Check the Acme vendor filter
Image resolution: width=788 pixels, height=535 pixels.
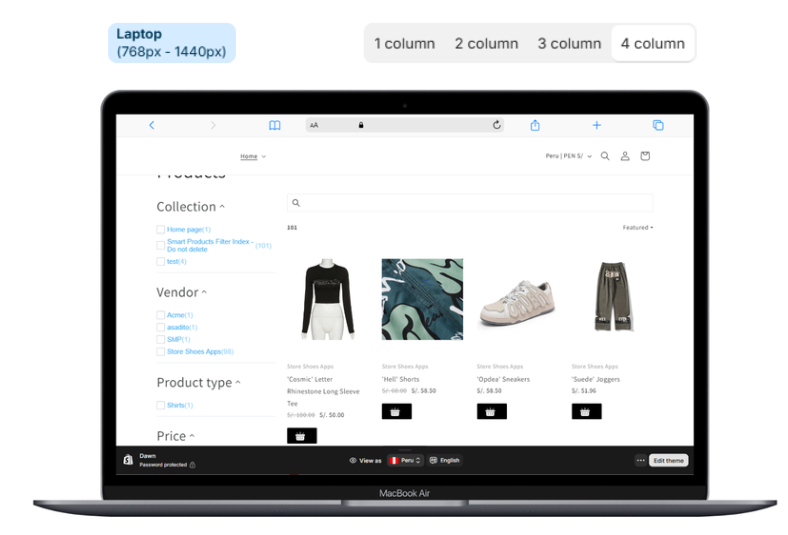coord(160,315)
